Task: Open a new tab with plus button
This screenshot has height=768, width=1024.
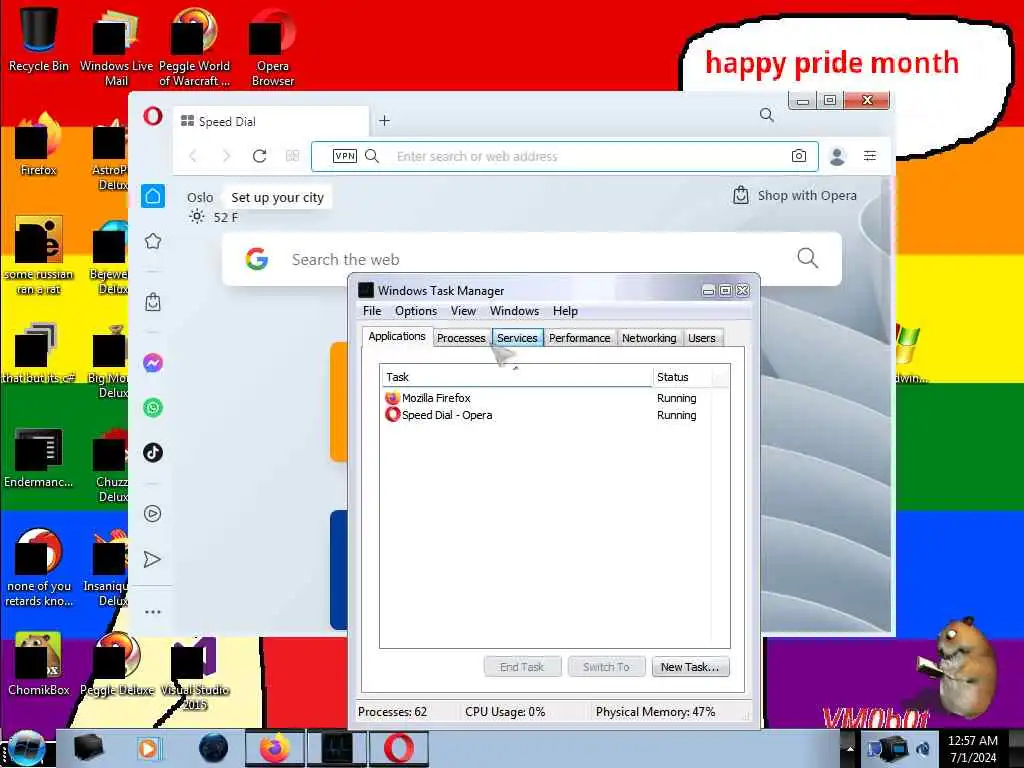Action: (384, 120)
